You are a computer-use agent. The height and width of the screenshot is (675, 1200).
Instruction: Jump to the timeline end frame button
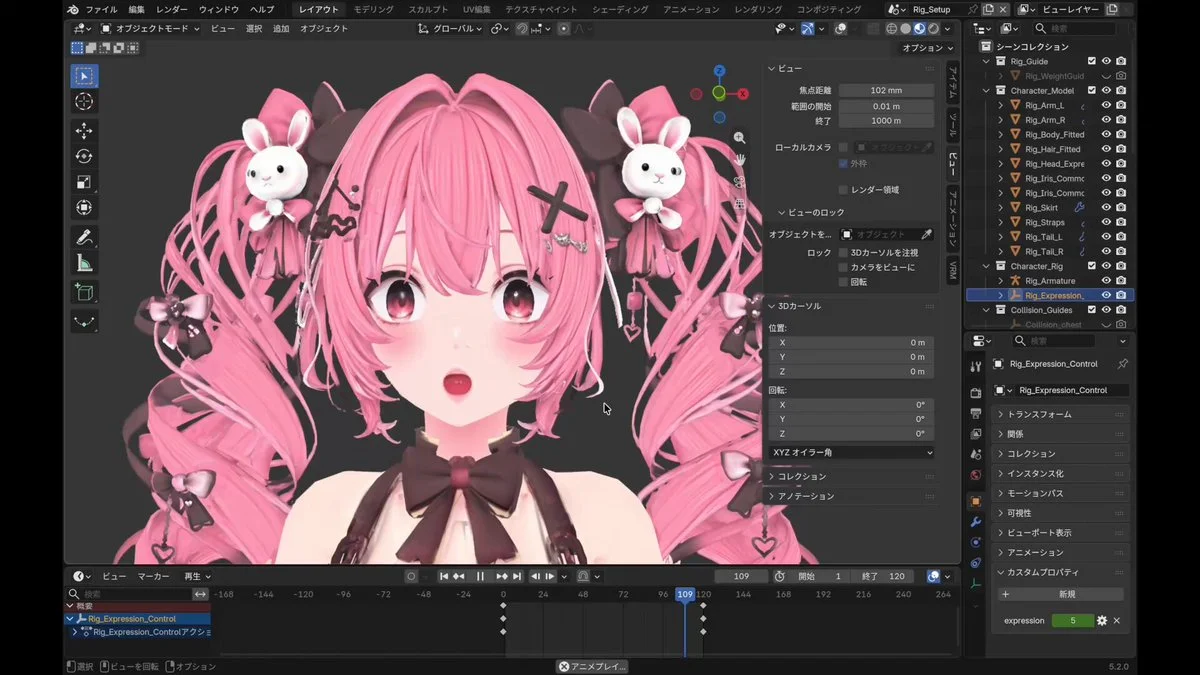point(517,576)
